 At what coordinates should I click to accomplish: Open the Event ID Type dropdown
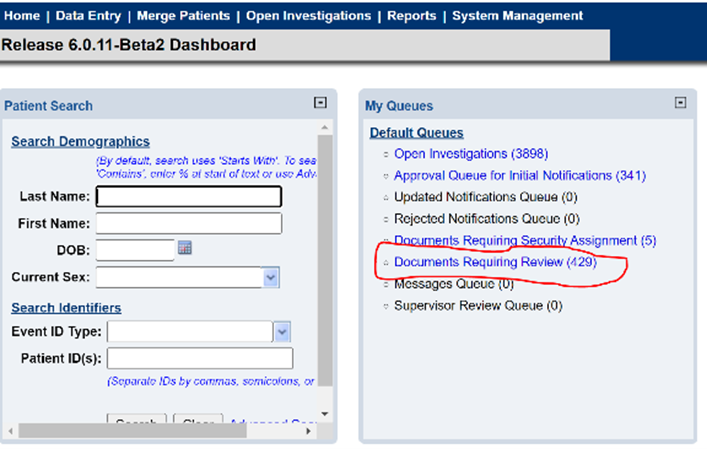tap(282, 332)
